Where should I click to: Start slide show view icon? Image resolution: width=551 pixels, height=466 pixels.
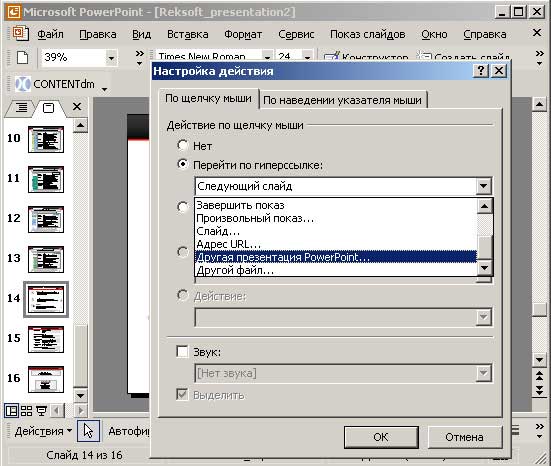pos(41,410)
